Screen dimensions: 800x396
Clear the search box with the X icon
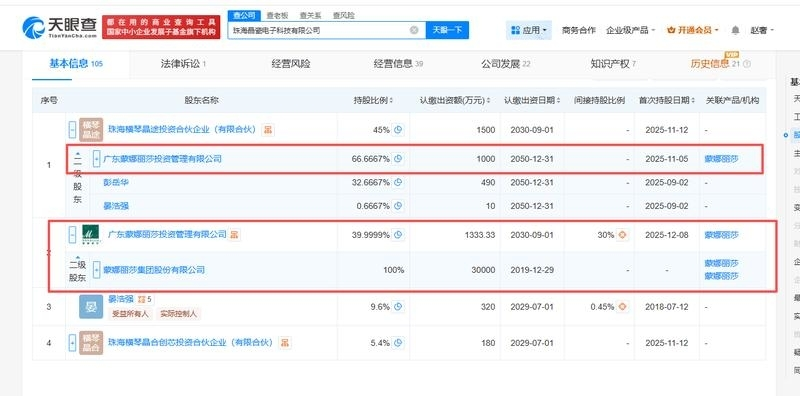click(414, 30)
